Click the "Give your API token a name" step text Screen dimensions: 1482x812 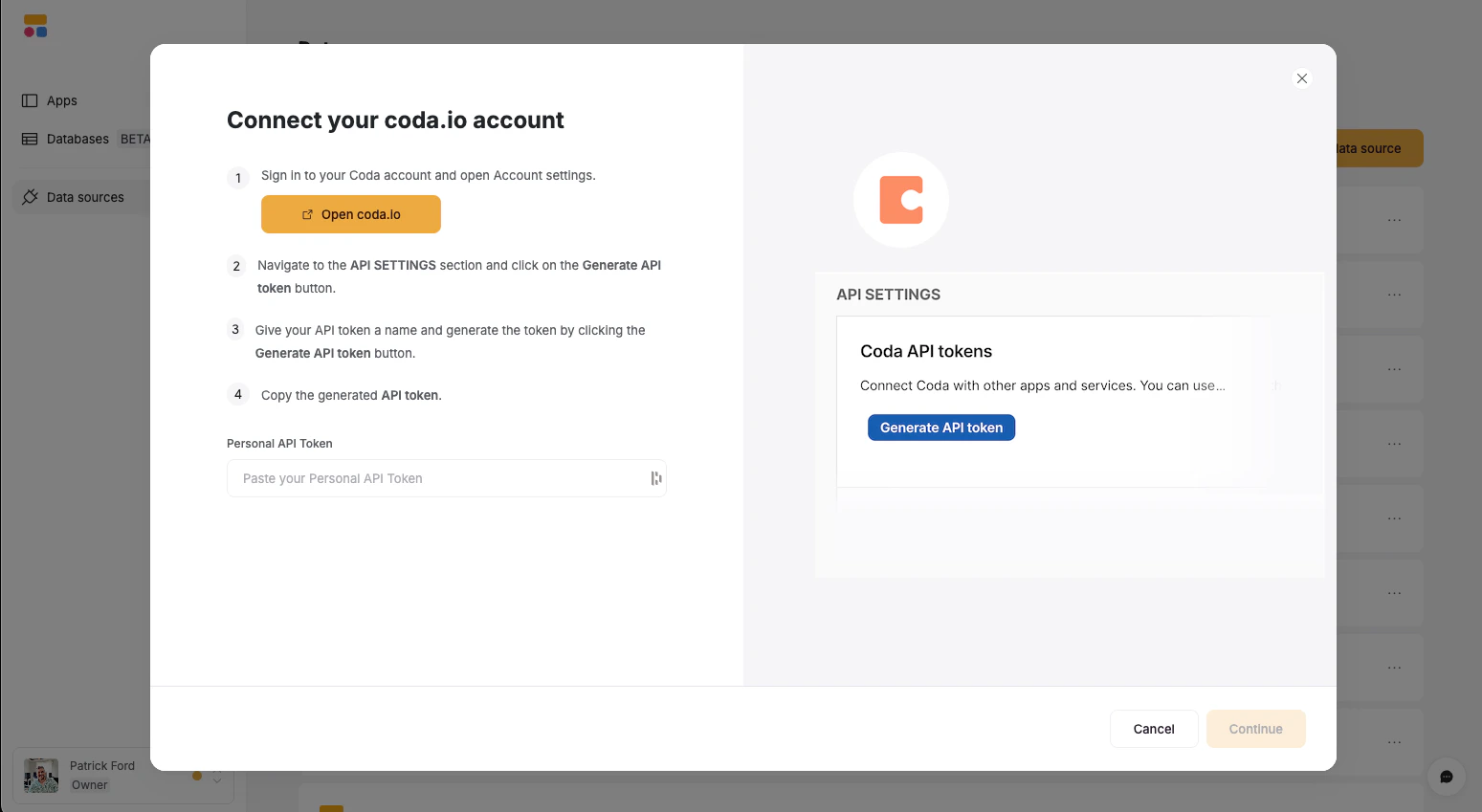coord(451,341)
